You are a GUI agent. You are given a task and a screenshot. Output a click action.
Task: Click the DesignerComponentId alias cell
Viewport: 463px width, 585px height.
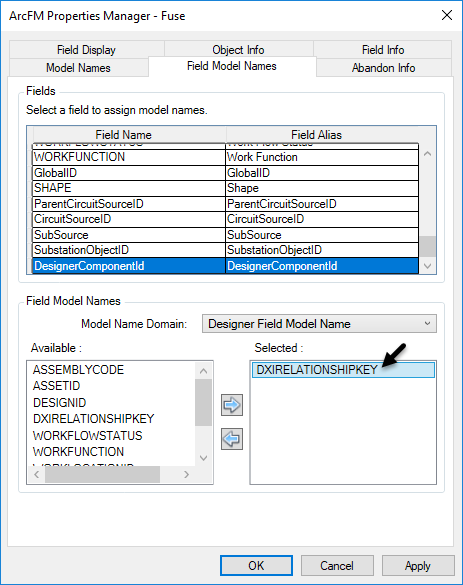coord(322,266)
